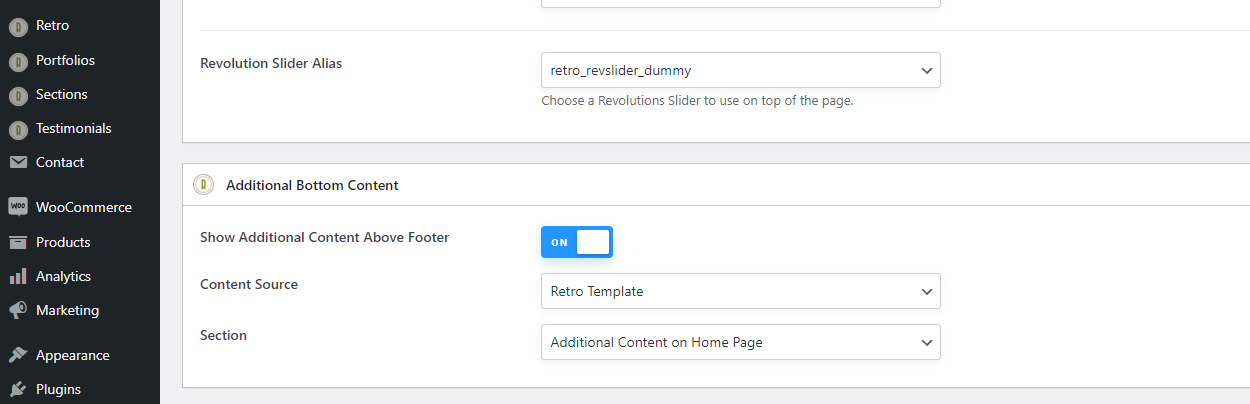
Task: Click the Products archive icon
Action: pyautogui.click(x=18, y=242)
